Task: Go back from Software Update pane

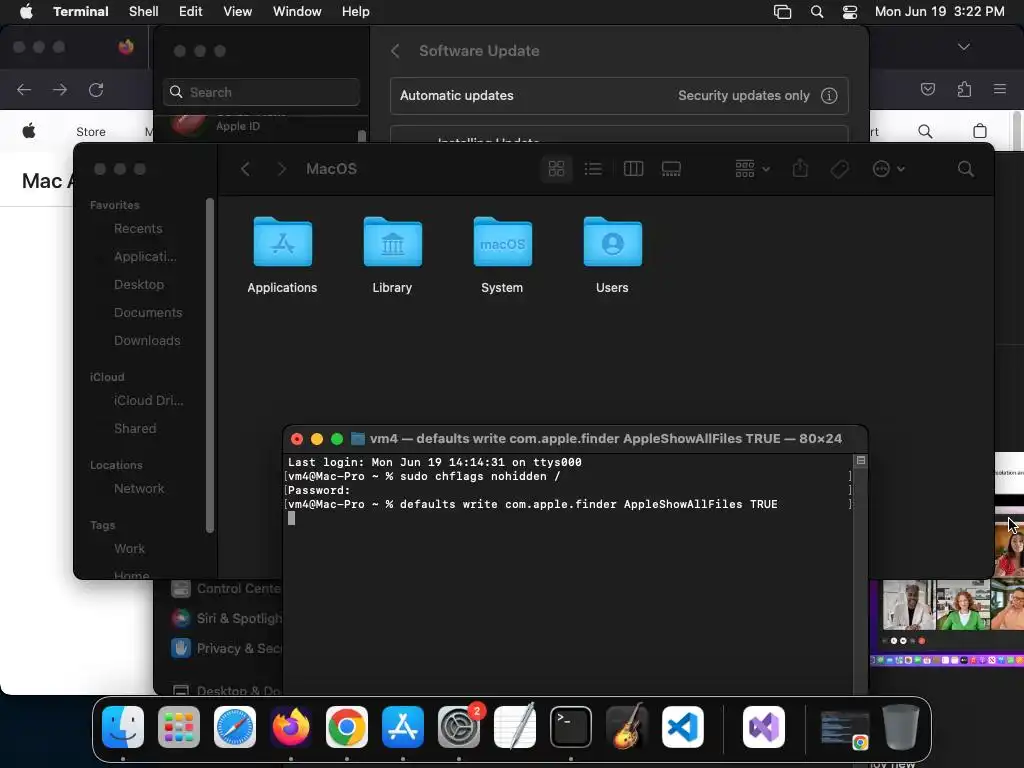Action: pos(395,51)
